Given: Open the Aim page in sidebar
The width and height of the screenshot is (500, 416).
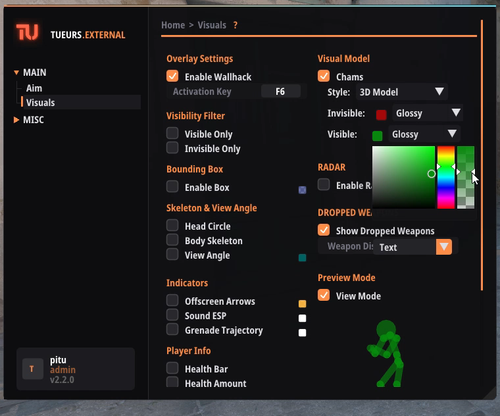Looking at the screenshot, I should (x=34, y=88).
